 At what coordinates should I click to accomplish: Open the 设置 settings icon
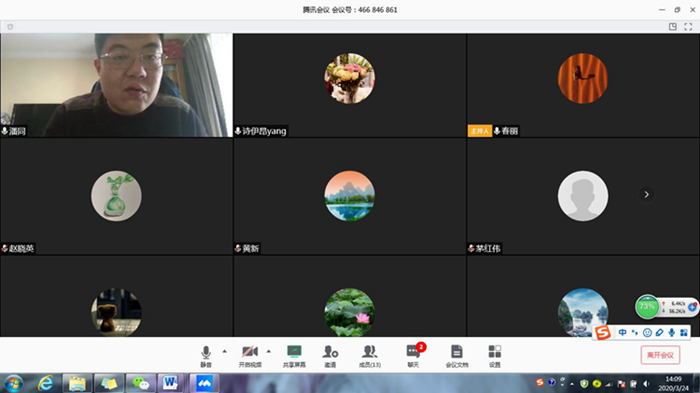coord(495,356)
